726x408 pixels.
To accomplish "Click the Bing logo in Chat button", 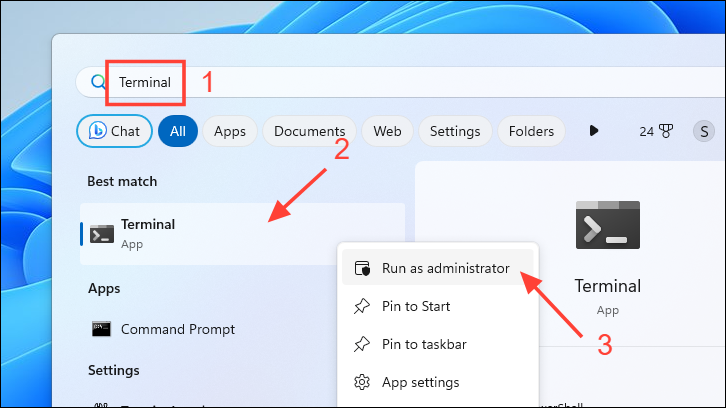I will point(98,131).
